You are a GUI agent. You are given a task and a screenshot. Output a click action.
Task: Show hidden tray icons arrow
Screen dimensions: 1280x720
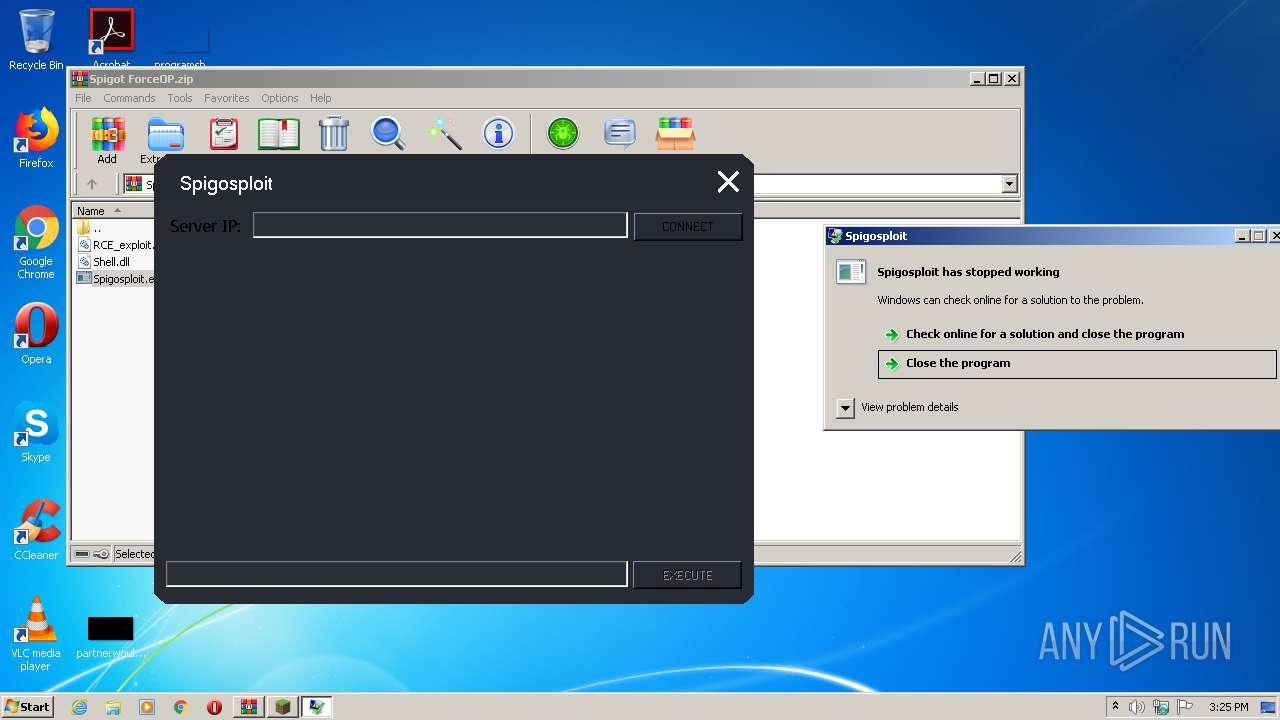click(x=1115, y=706)
